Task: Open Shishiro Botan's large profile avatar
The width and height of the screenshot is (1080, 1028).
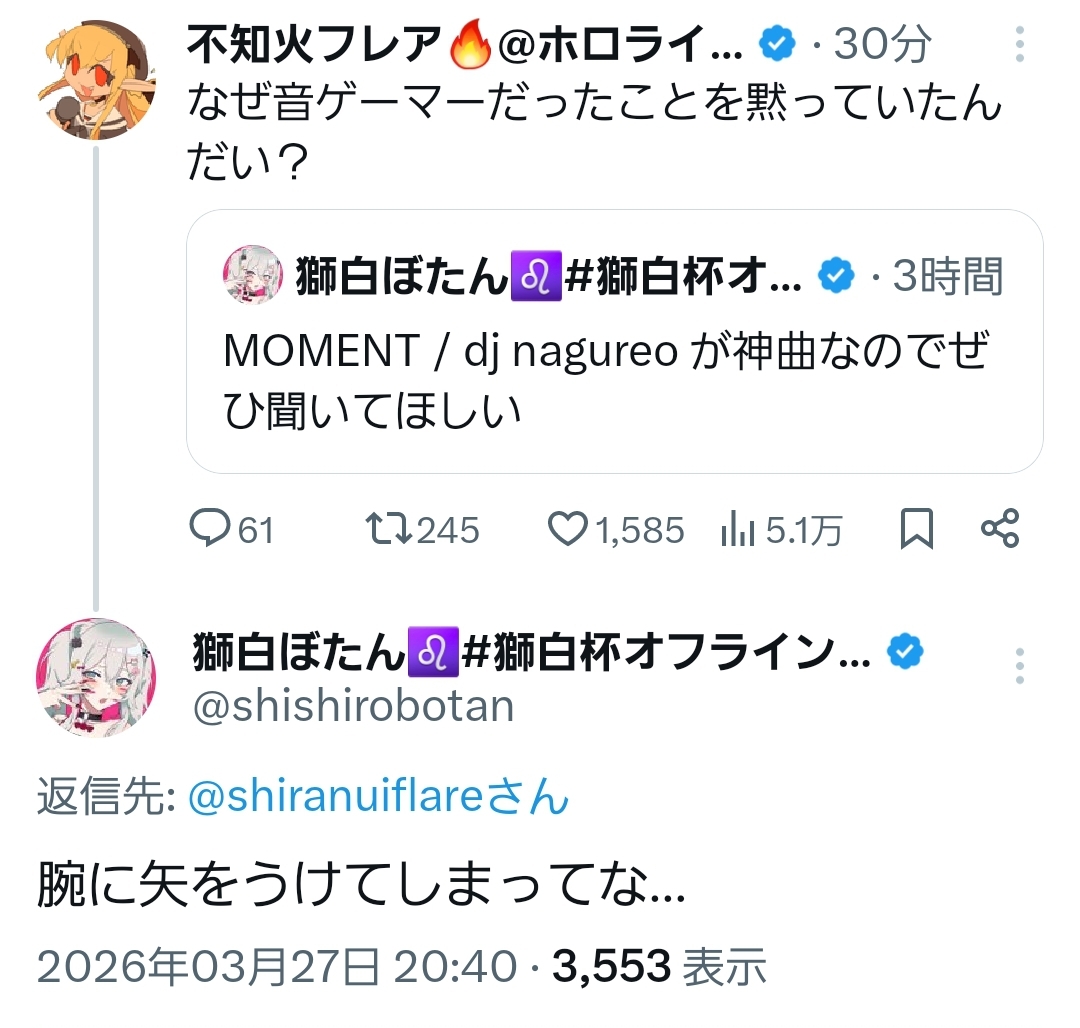Action: click(x=95, y=677)
